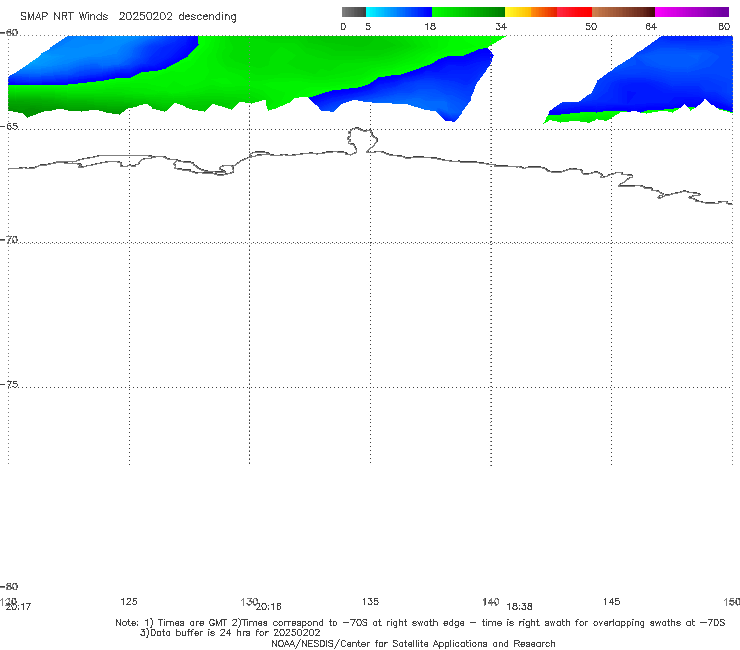740x650 pixels.
Task: Click the latitude label '-70'
Action: pos(9,240)
